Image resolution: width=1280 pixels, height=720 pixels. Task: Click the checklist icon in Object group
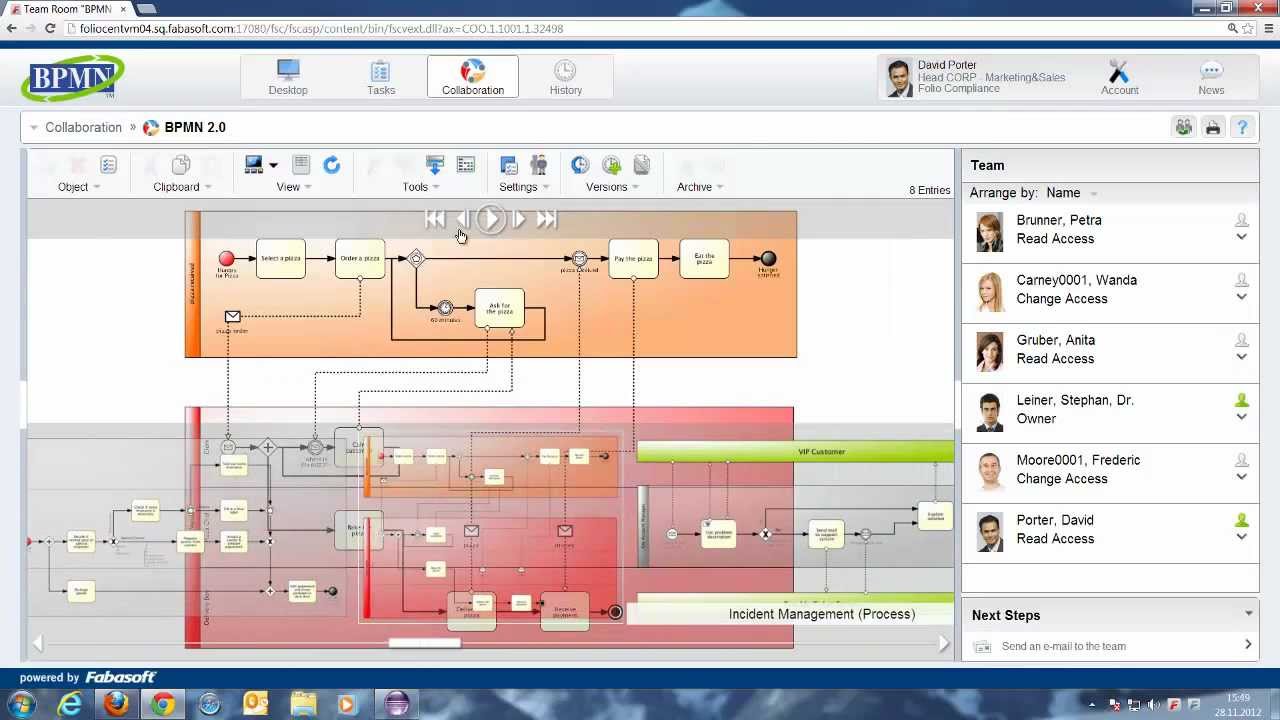tap(108, 164)
